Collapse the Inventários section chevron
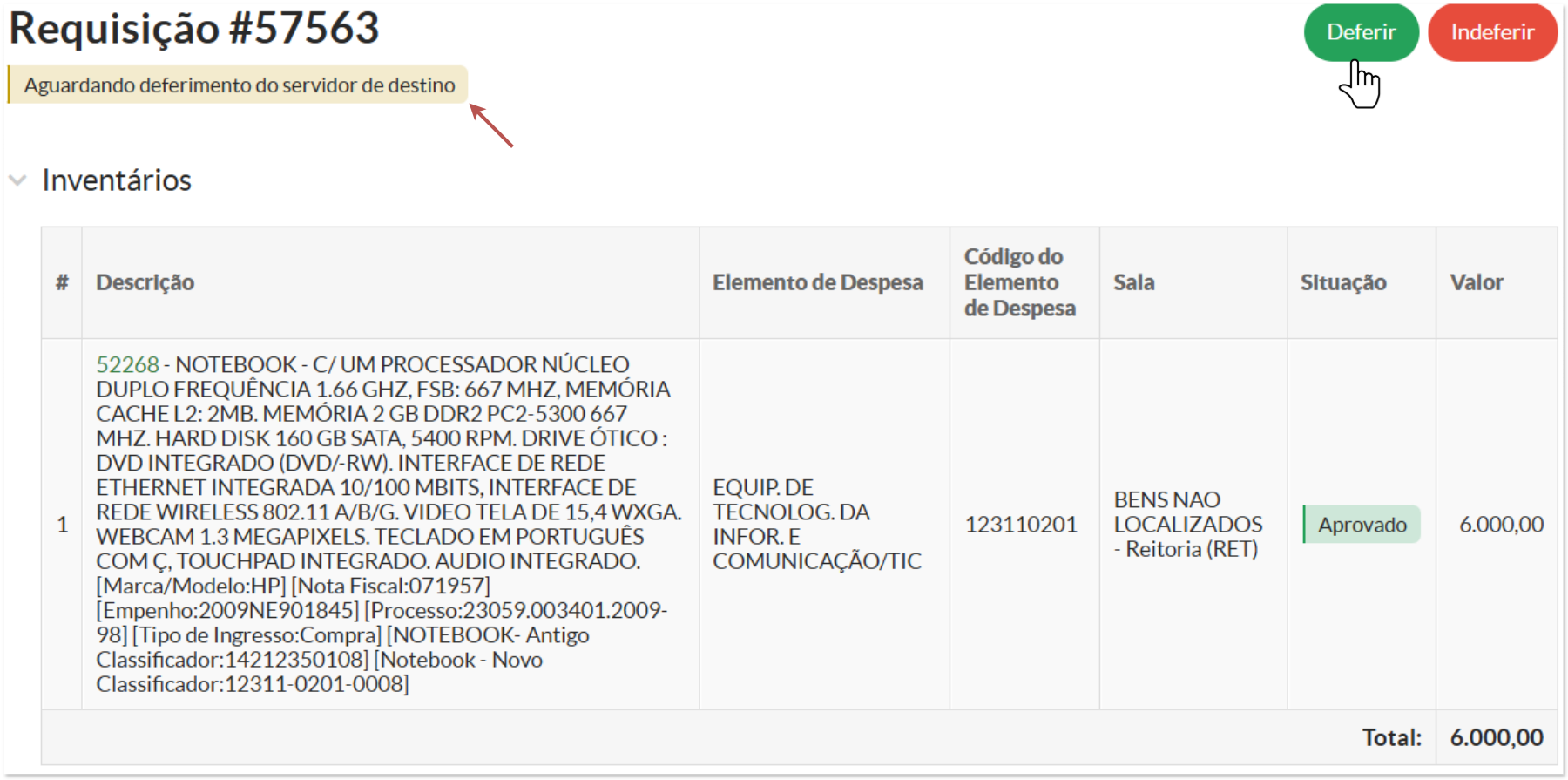The height and width of the screenshot is (780, 1568). (x=17, y=180)
